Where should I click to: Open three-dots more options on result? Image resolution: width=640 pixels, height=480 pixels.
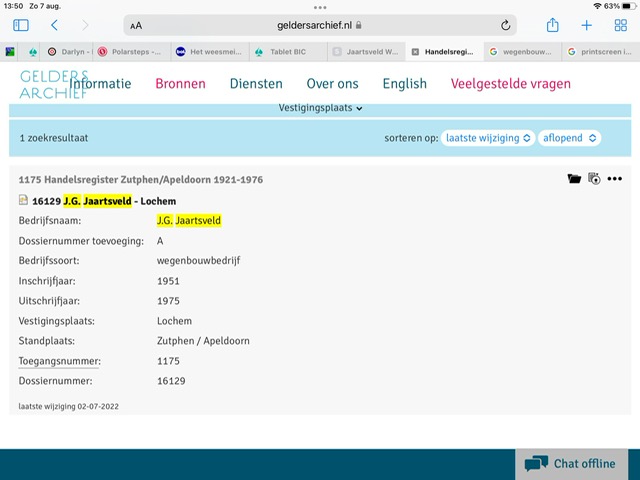point(614,179)
